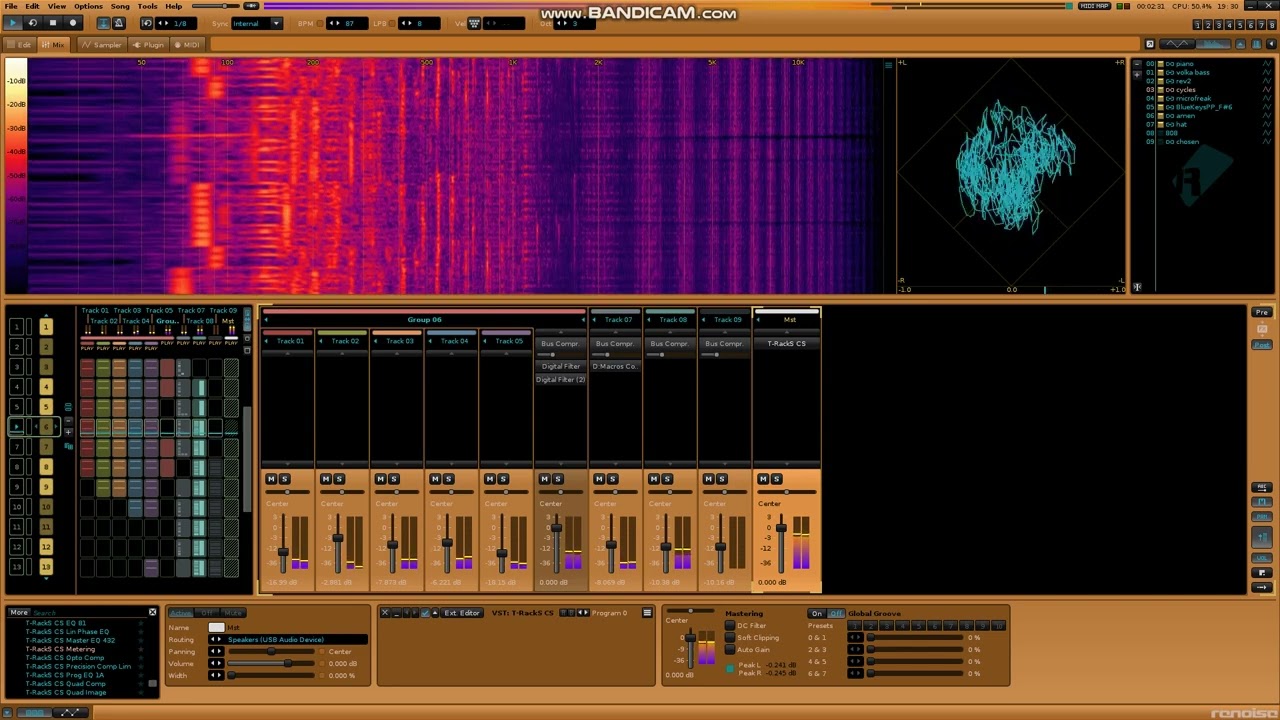Click the MIDI MAP button
This screenshot has height=720, width=1280.
(1094, 6)
